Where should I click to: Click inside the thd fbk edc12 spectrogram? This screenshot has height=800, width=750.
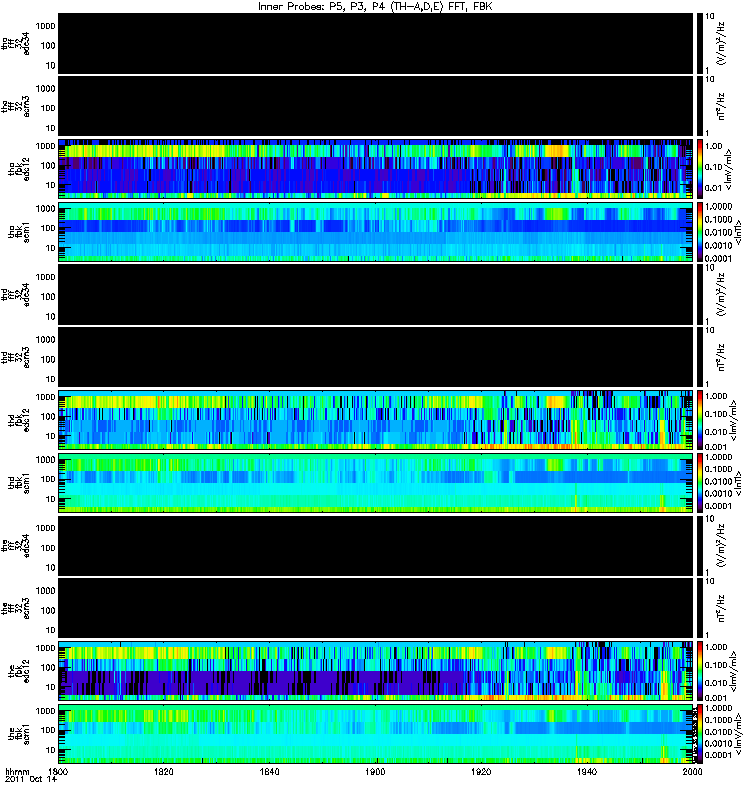tap(376, 420)
